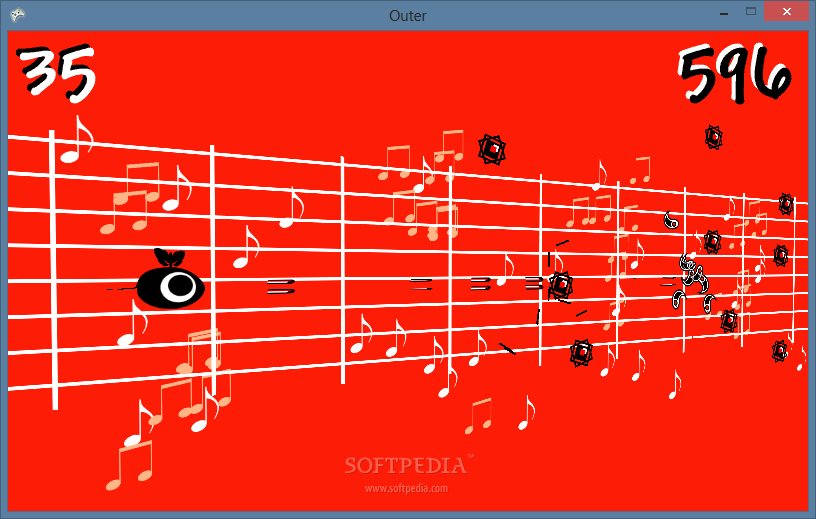The width and height of the screenshot is (816, 519).
Task: Click the single white swirl fragment
Action: pyautogui.click(x=671, y=220)
